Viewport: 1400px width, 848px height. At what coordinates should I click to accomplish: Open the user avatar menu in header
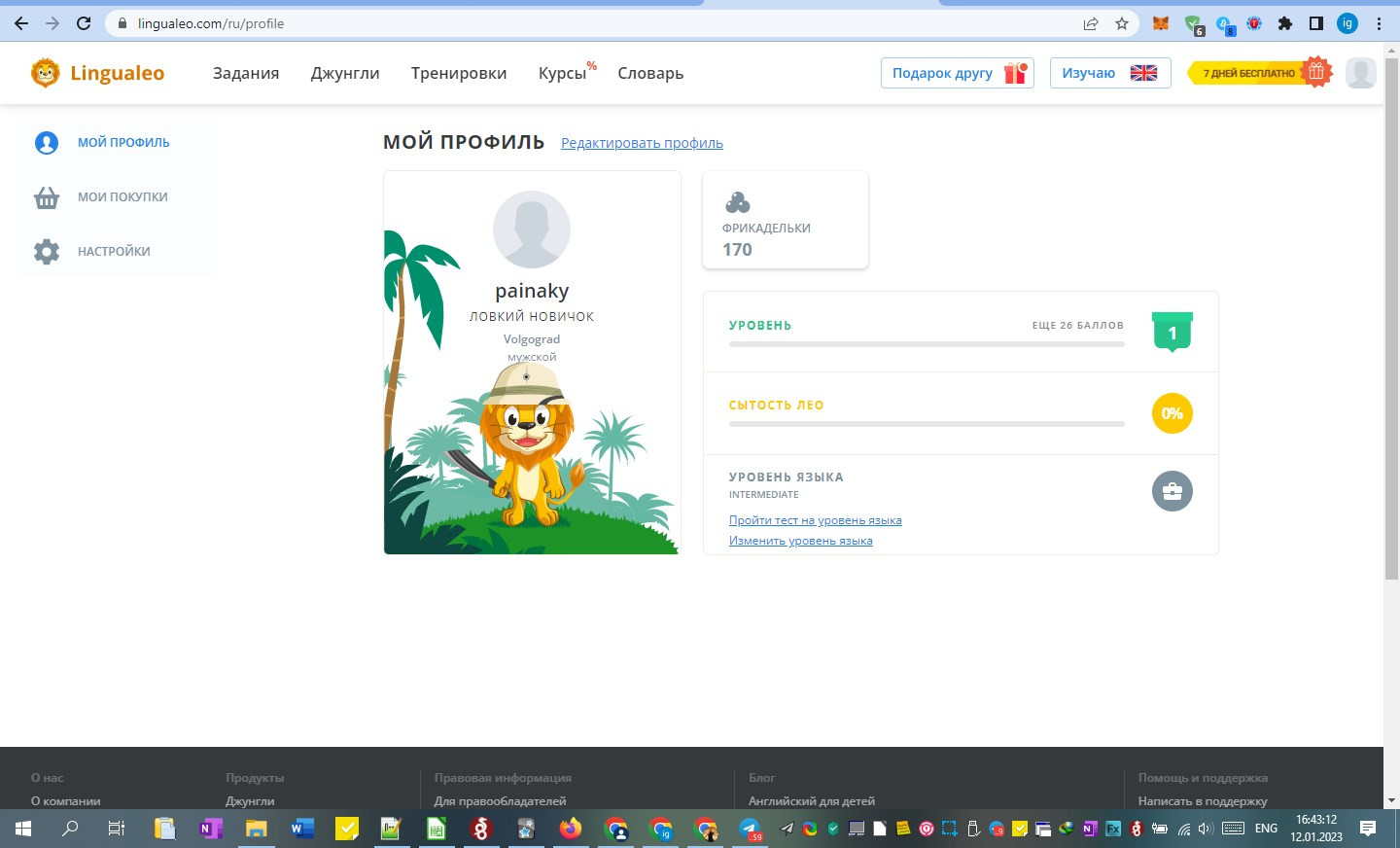[x=1361, y=73]
